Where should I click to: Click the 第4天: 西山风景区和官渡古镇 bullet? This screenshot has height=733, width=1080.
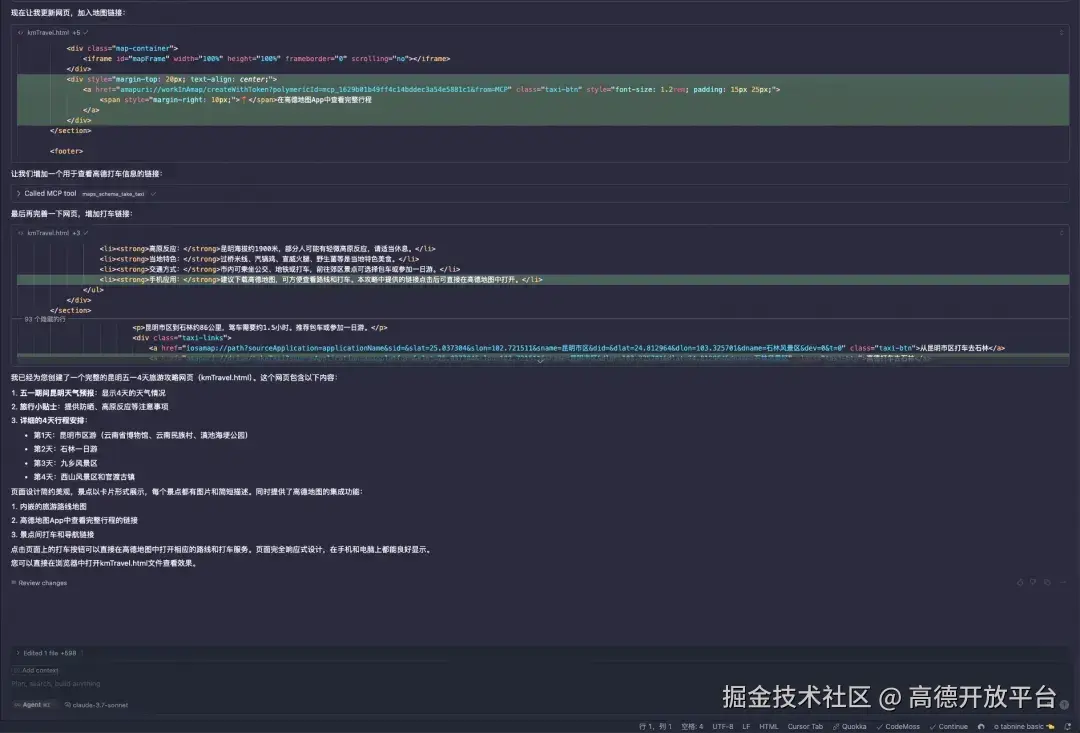click(x=84, y=477)
